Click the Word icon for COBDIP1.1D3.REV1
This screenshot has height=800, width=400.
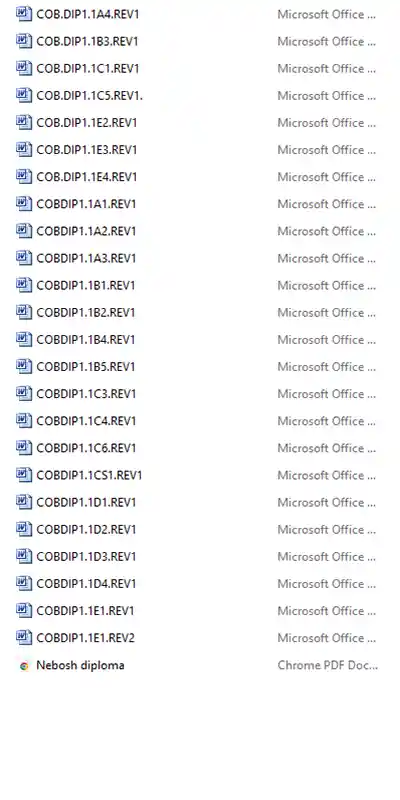[x=23, y=556]
